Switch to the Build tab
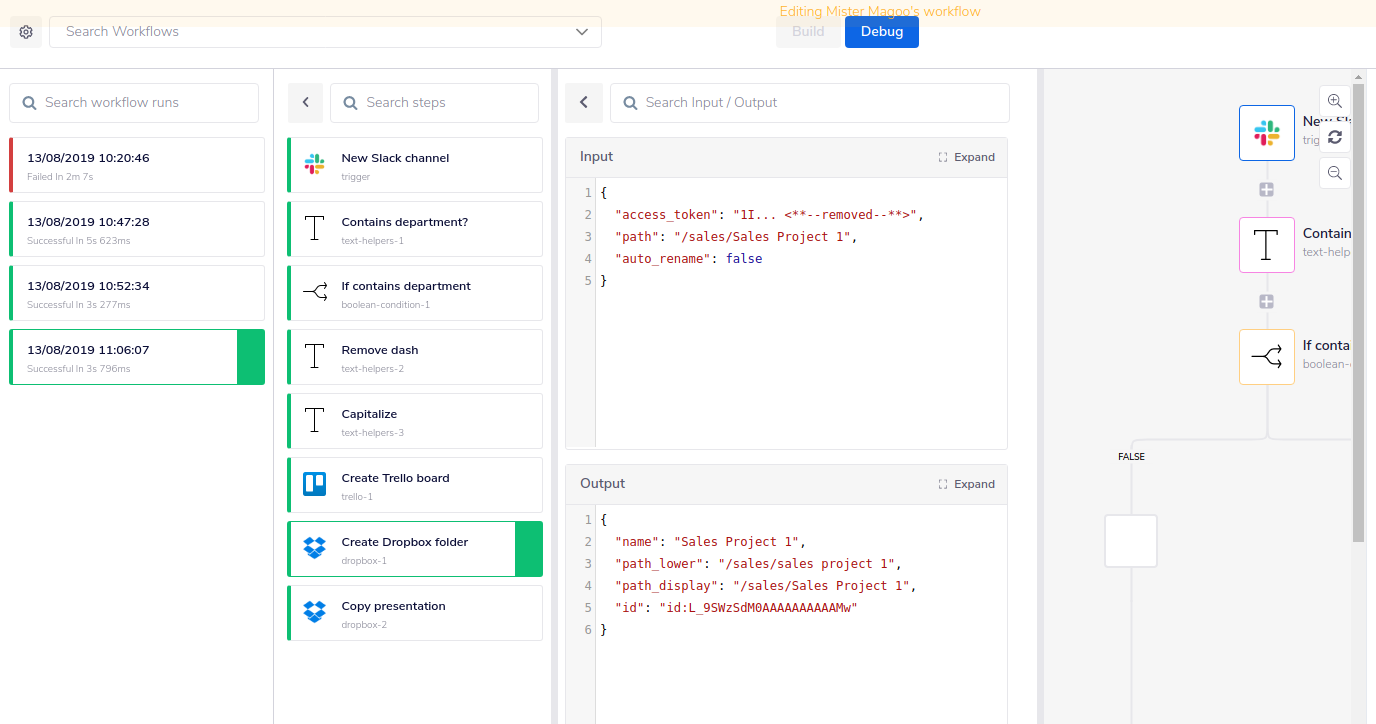This screenshot has height=724, width=1376. [x=808, y=32]
